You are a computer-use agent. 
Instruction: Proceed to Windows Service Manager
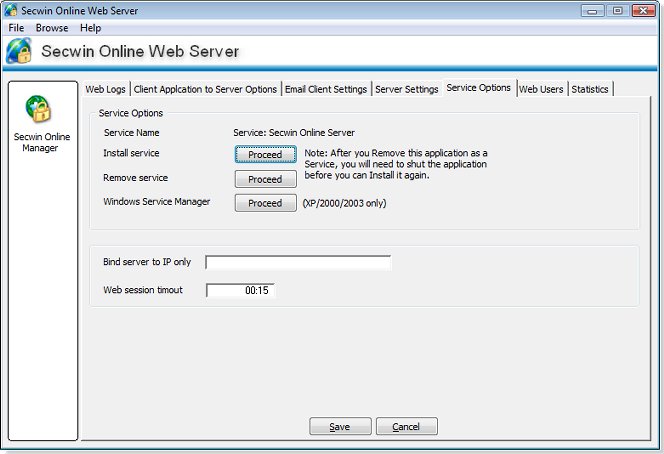[265, 203]
